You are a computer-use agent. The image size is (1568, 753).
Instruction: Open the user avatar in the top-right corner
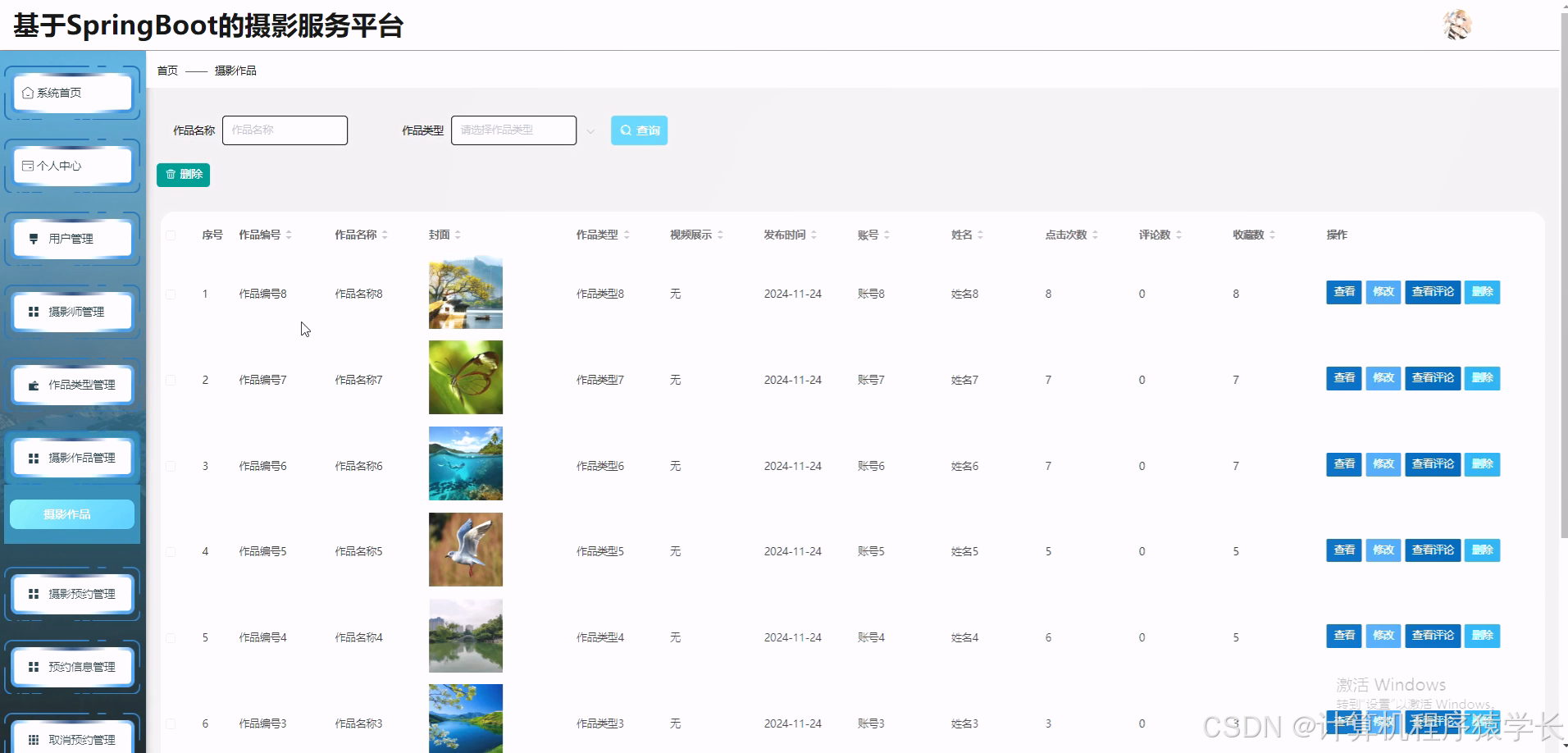pyautogui.click(x=1457, y=25)
